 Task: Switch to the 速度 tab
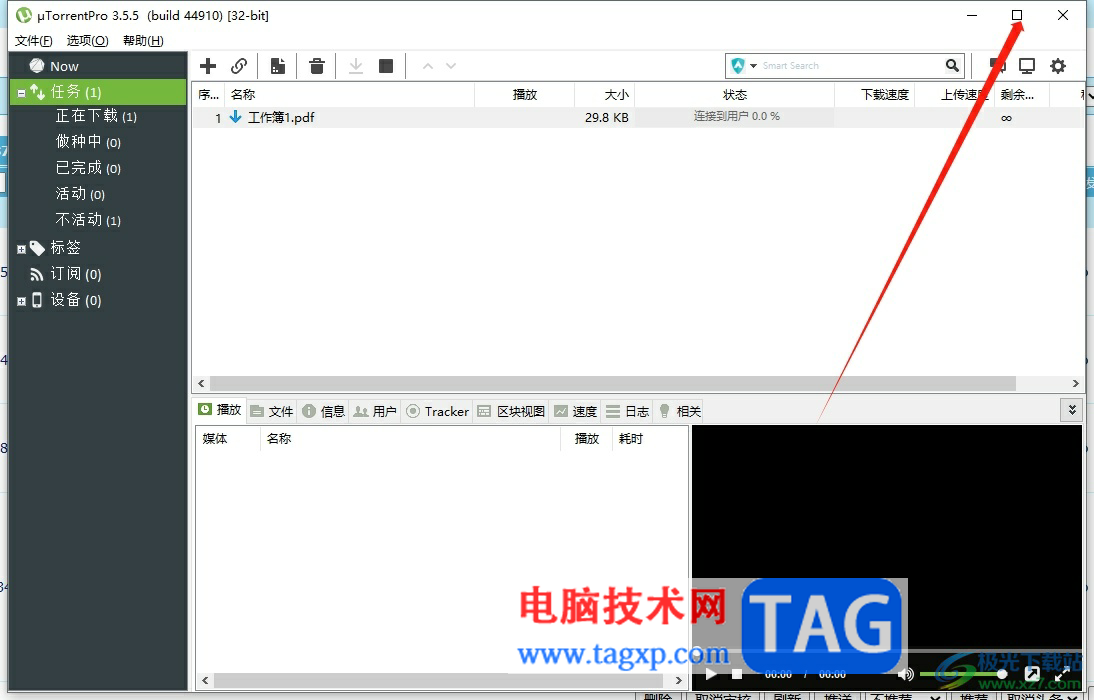pos(576,411)
